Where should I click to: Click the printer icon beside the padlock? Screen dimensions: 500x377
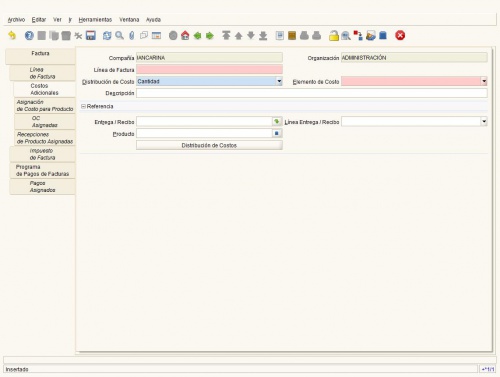point(317,35)
